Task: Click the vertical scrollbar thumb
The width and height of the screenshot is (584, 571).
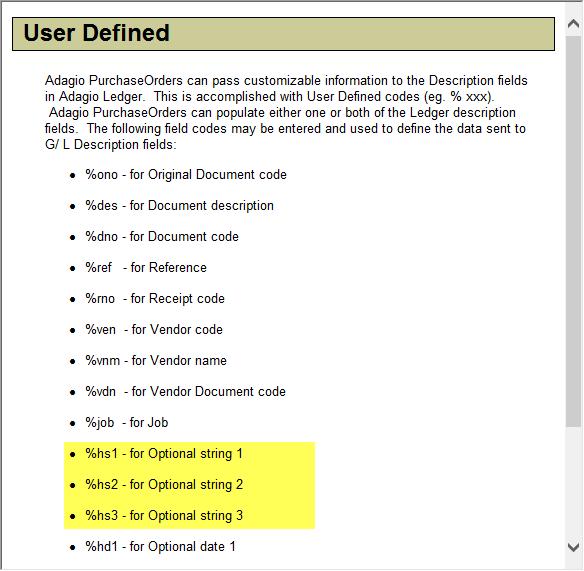Action: pos(573,232)
